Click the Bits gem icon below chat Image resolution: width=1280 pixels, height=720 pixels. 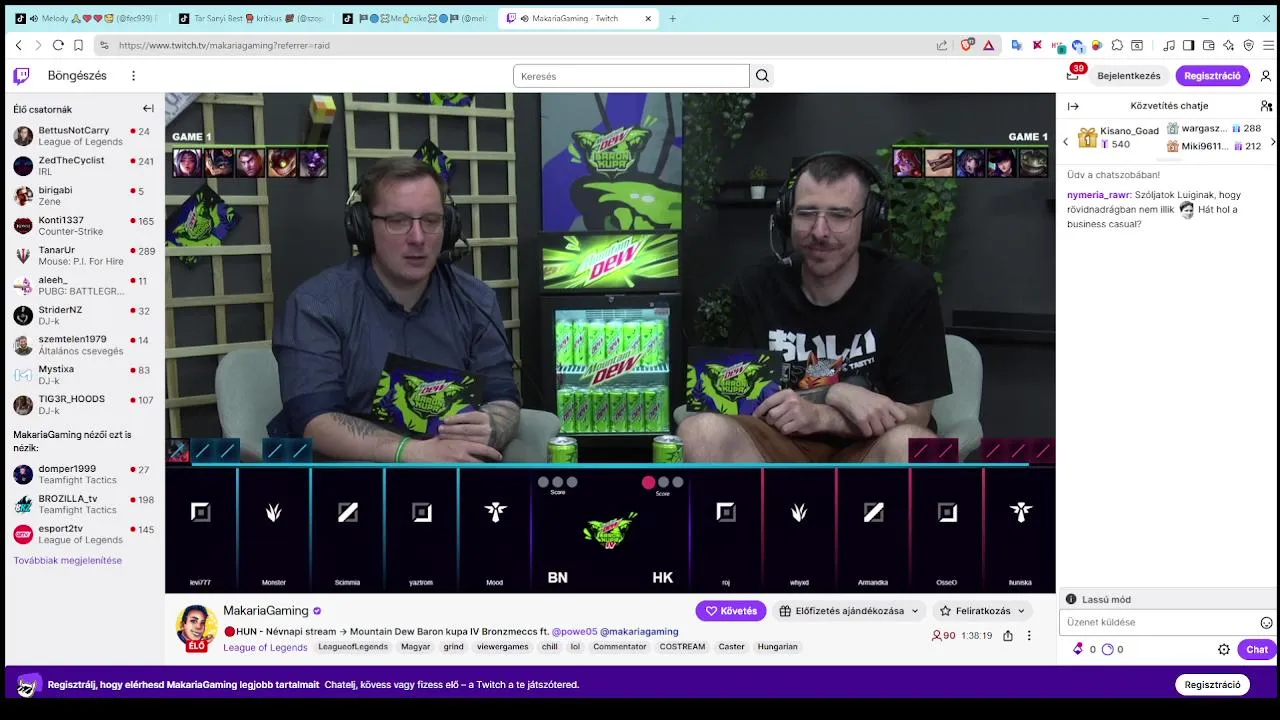pos(1078,649)
